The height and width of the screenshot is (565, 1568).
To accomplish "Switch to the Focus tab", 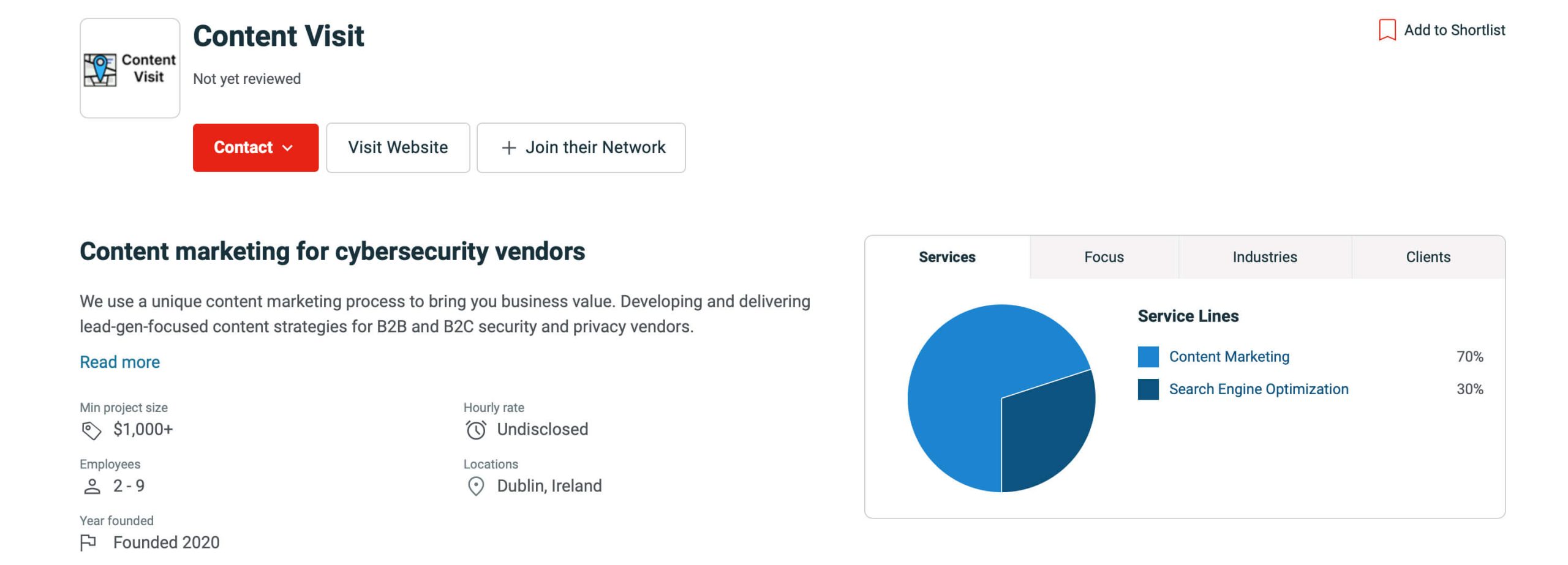I will (x=1104, y=257).
